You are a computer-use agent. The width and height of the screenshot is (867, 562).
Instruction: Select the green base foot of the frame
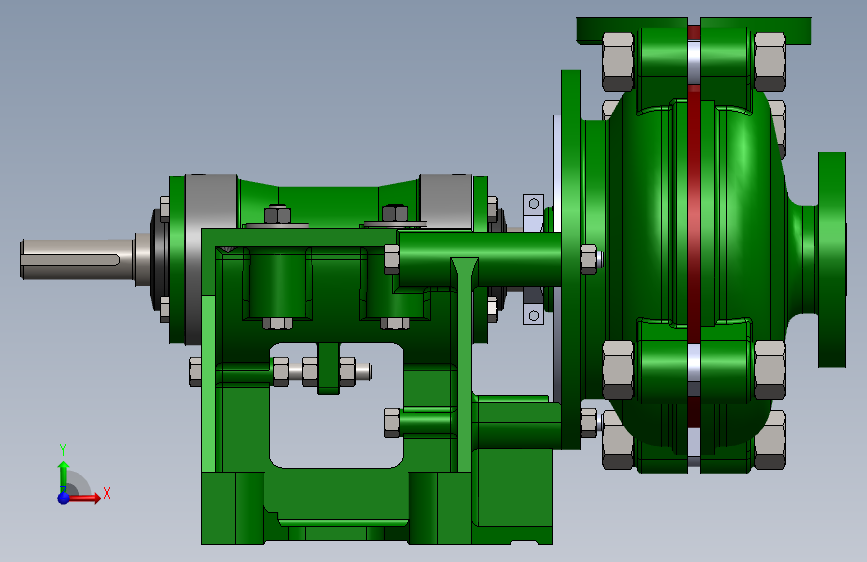tap(377, 508)
